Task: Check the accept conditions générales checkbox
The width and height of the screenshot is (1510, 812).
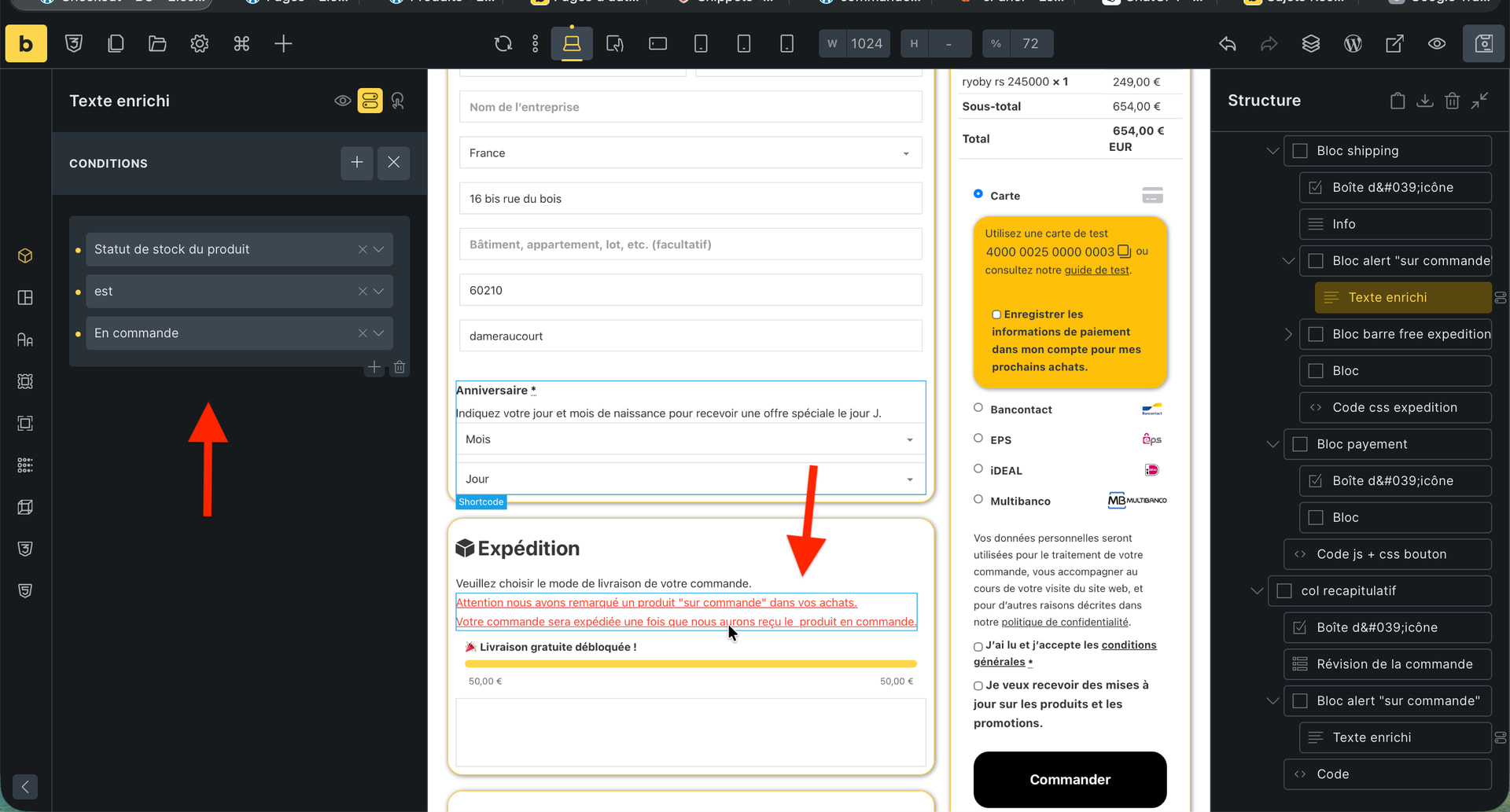Action: [x=978, y=647]
